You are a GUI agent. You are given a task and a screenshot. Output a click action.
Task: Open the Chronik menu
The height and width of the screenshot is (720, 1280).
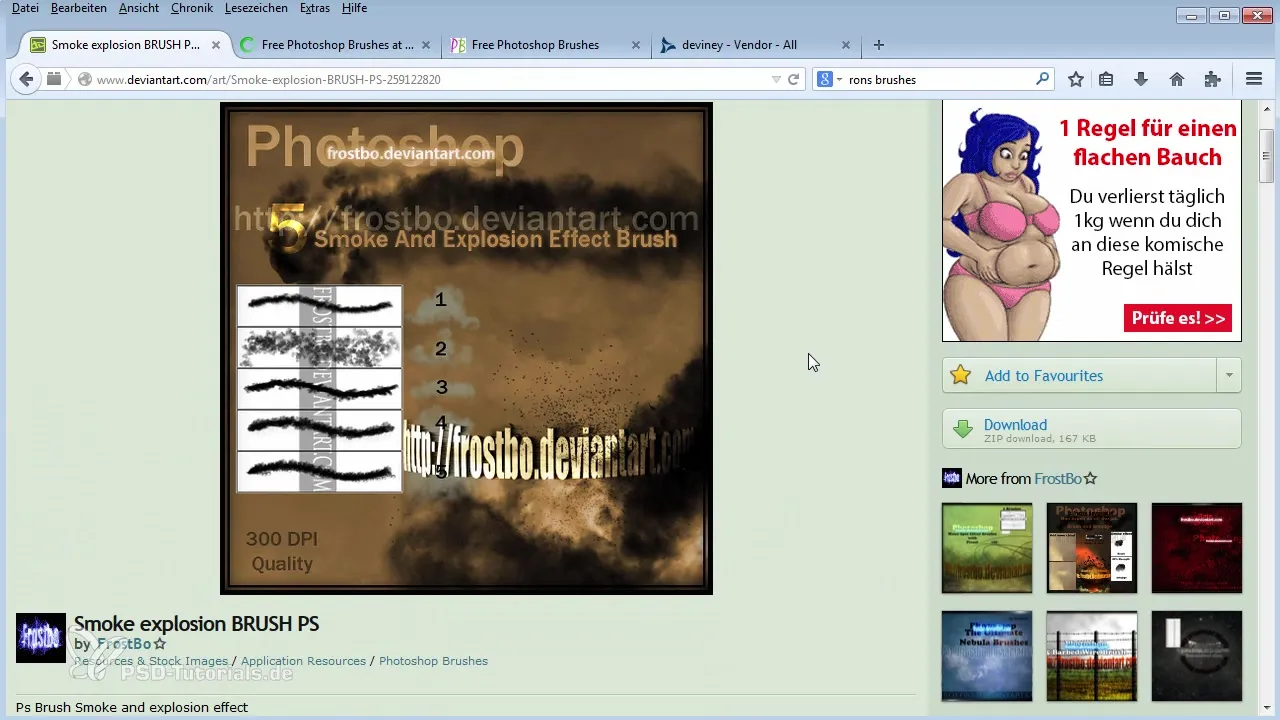point(191,8)
